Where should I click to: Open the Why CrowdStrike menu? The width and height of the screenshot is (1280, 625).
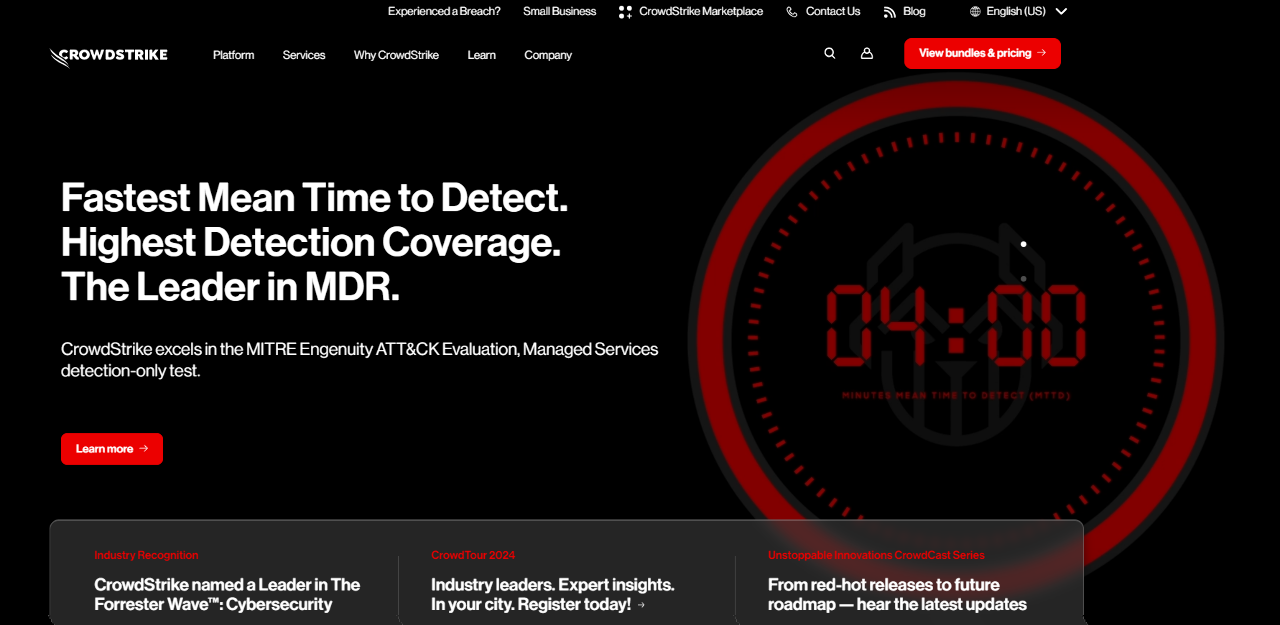pos(396,55)
